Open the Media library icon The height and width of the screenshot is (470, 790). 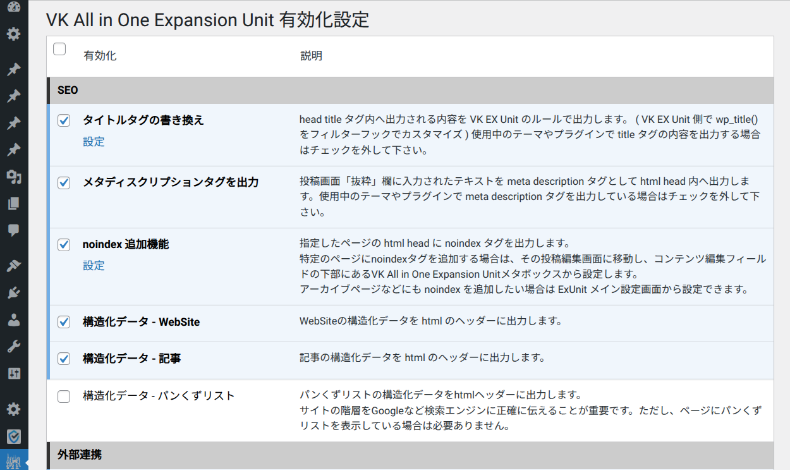(x=14, y=177)
